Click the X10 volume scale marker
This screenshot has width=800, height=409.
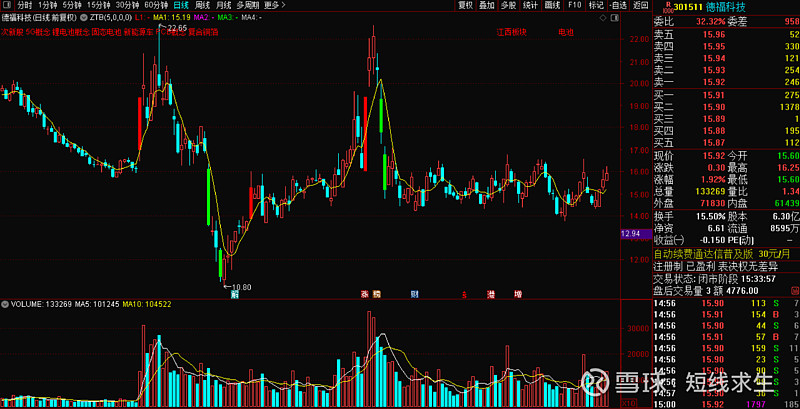click(630, 404)
